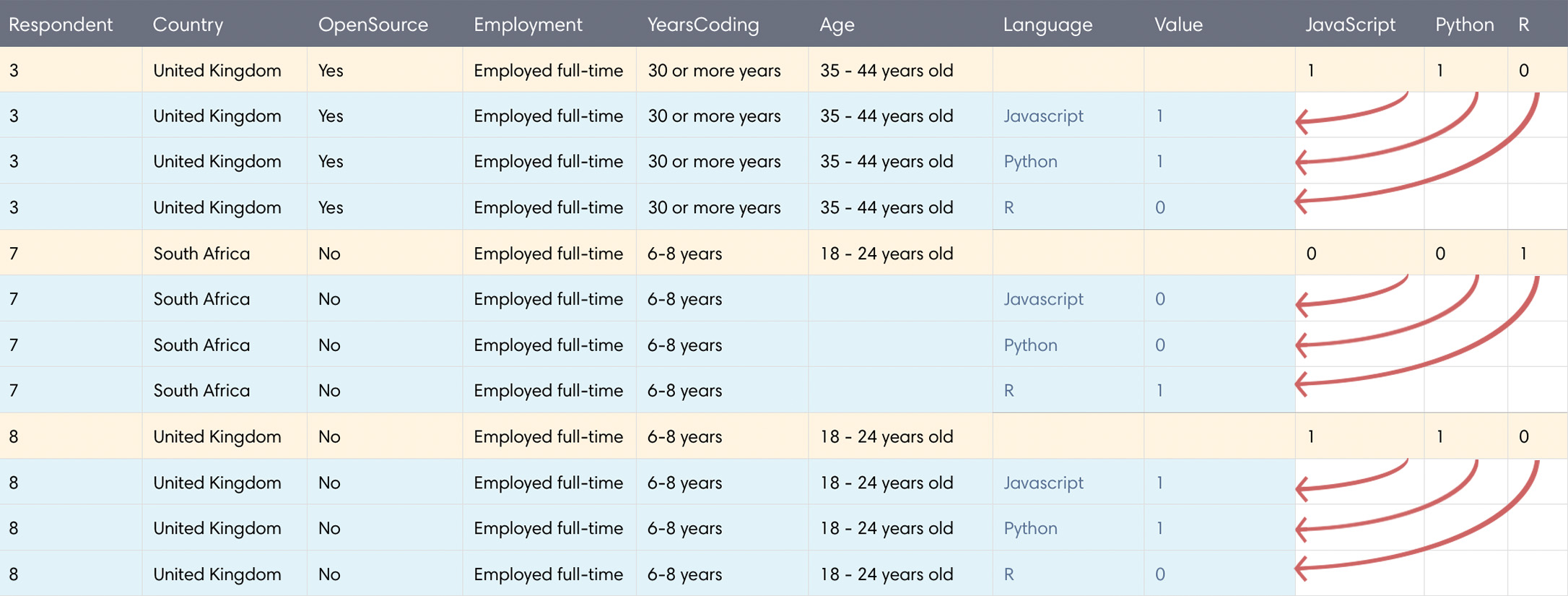Screen dimensions: 1568x596
Task: Click Value 1 in respondent 7's R row
Action: point(1159,391)
